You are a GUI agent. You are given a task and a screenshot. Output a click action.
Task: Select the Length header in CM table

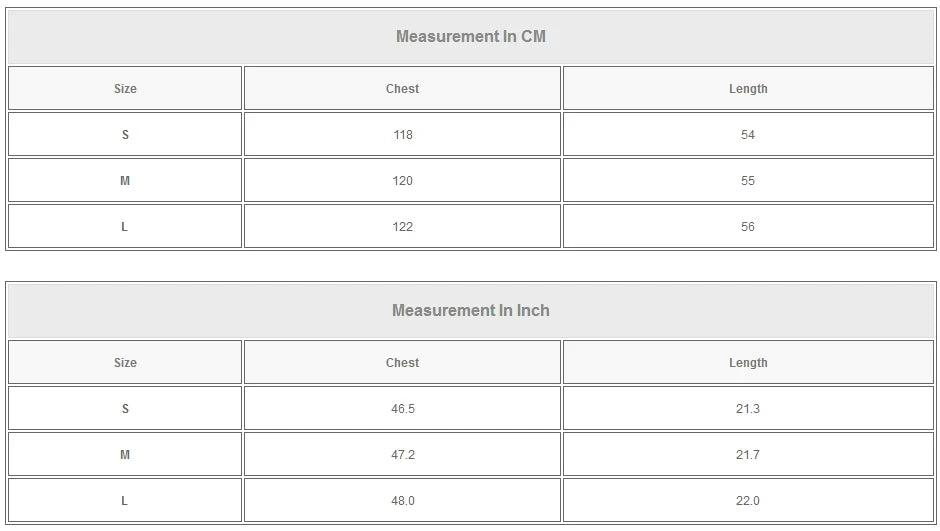748,89
